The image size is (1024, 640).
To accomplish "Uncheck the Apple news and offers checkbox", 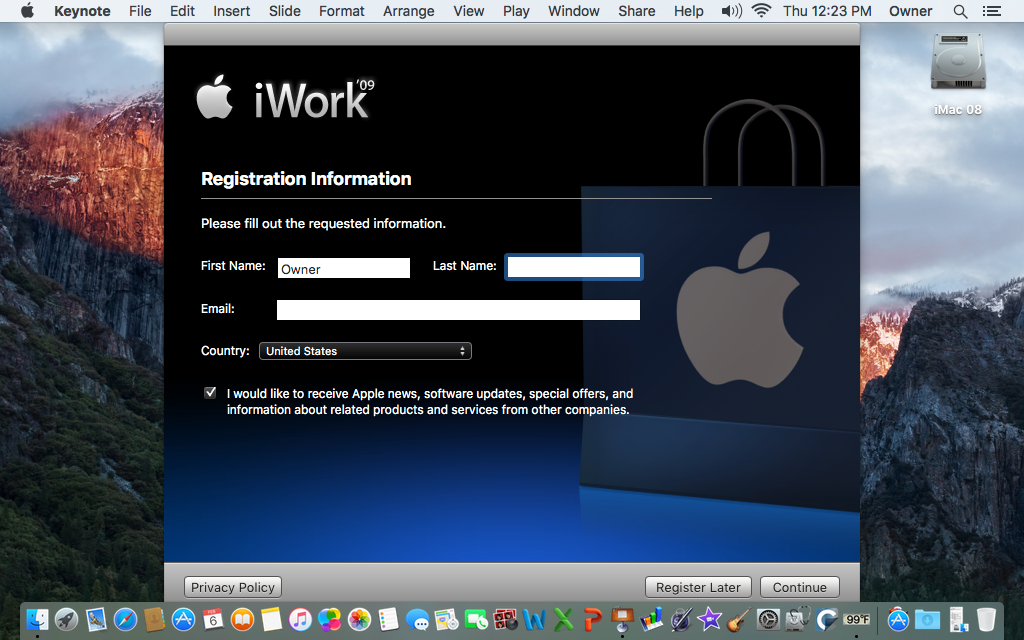I will coord(210,392).
